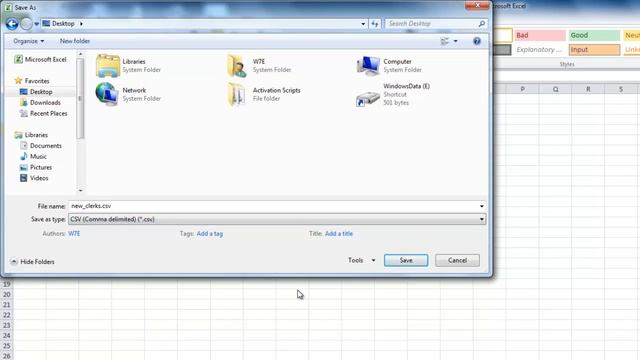Click the Save button
The width and height of the screenshot is (640, 360).
click(406, 260)
